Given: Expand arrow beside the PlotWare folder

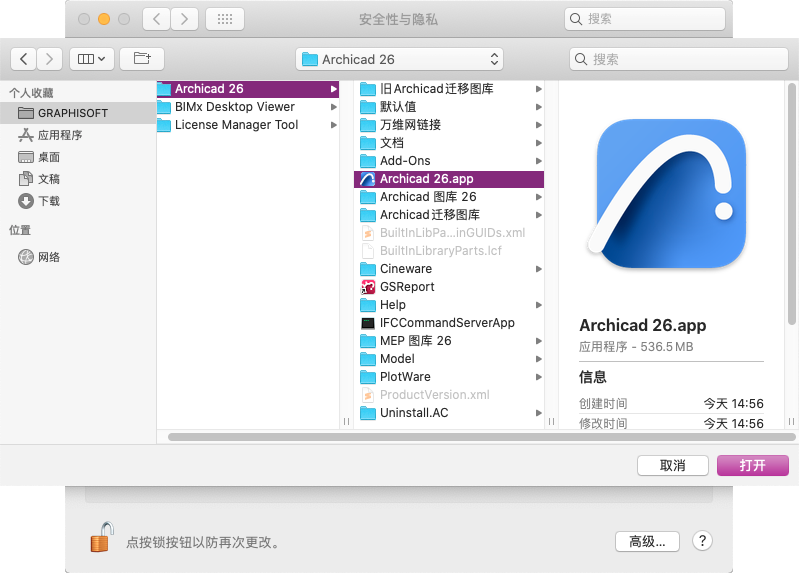Looking at the screenshot, I should pyautogui.click(x=539, y=377).
